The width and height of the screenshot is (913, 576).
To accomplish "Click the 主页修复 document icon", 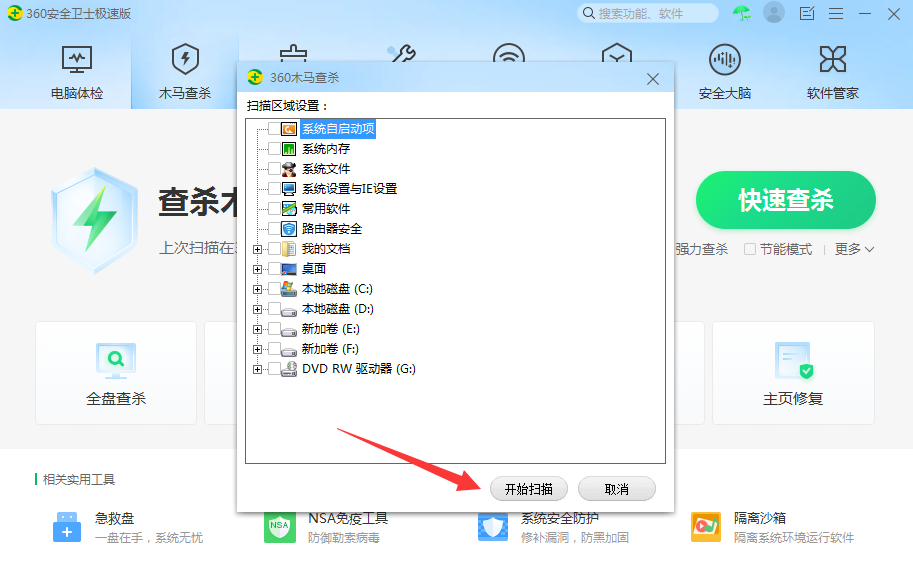I will pyautogui.click(x=793, y=360).
